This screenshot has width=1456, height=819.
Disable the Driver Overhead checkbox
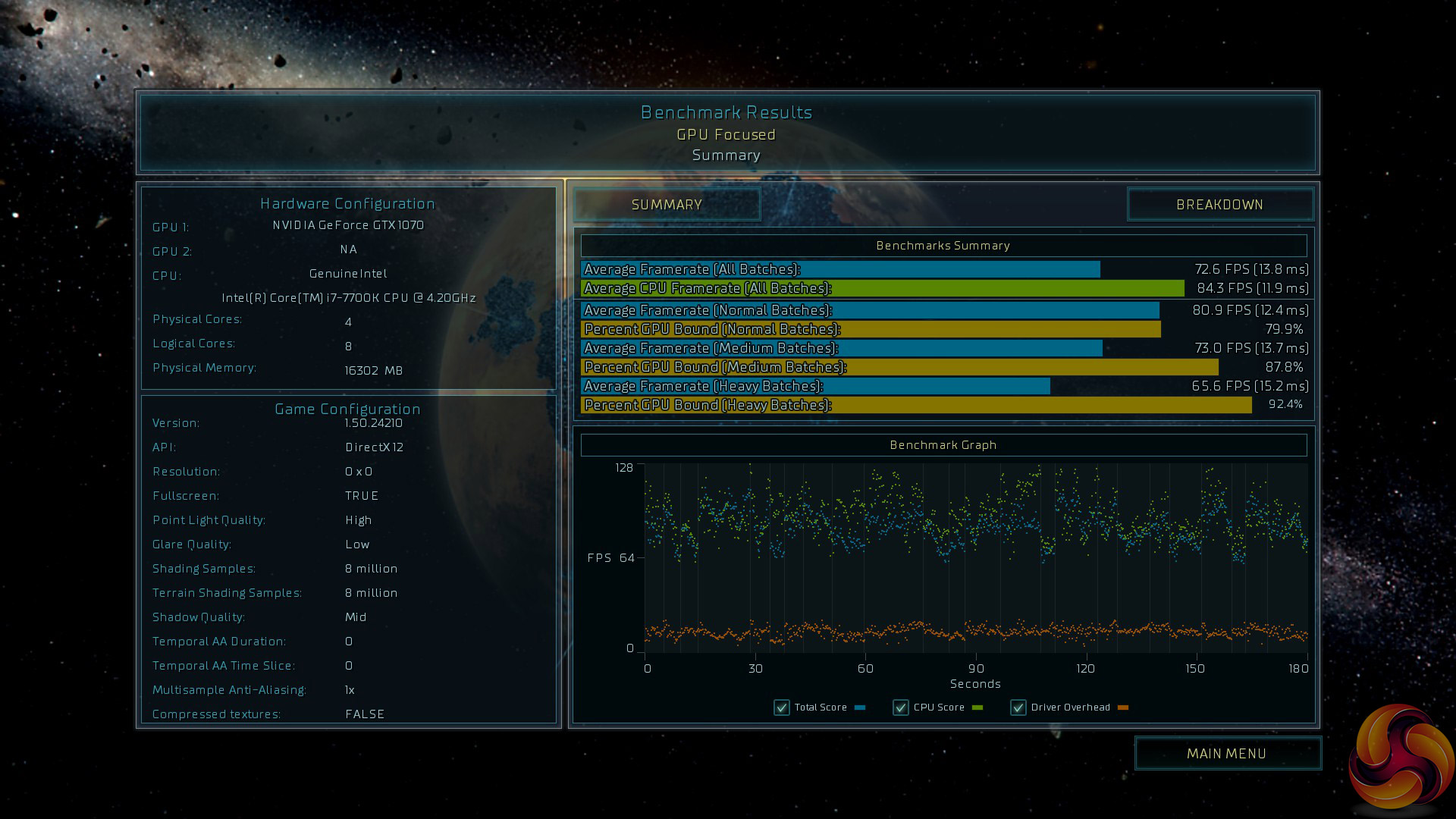1018,708
